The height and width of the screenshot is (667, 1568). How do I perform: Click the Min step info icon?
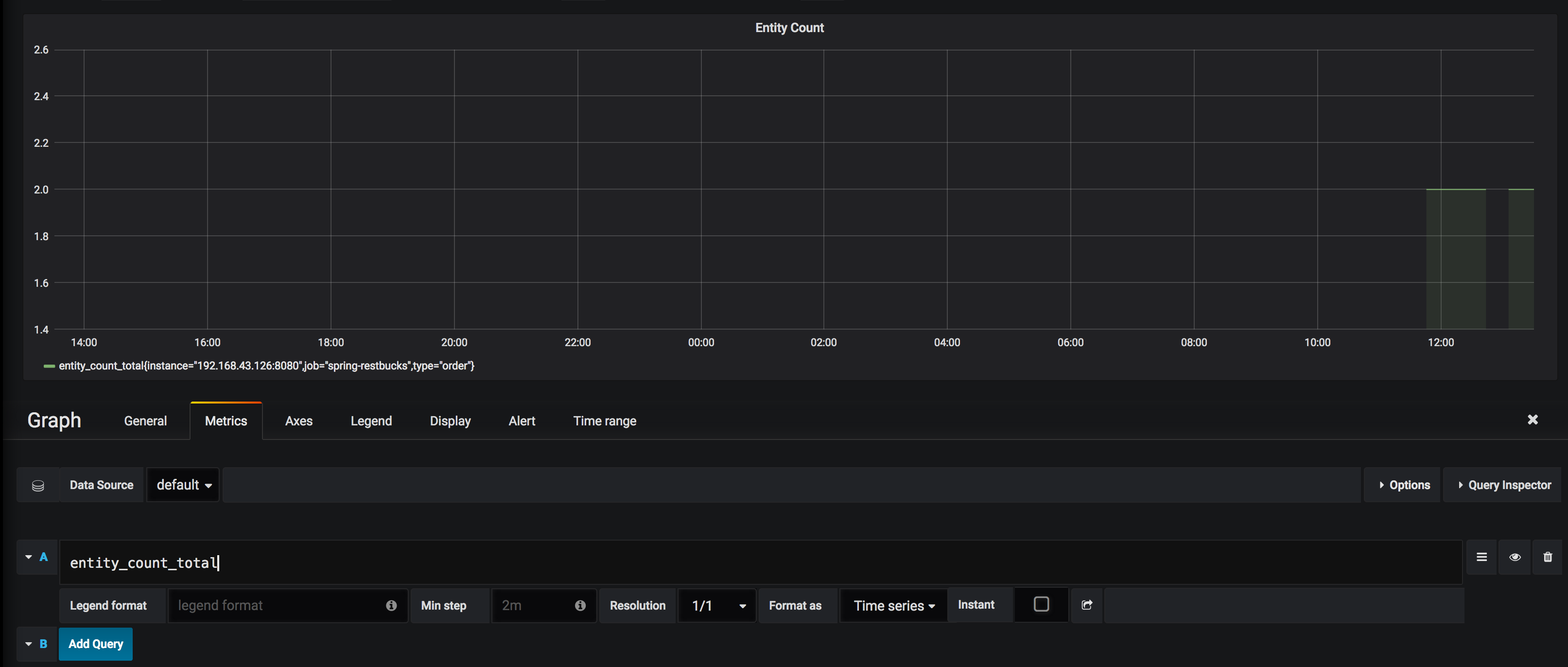tap(580, 606)
